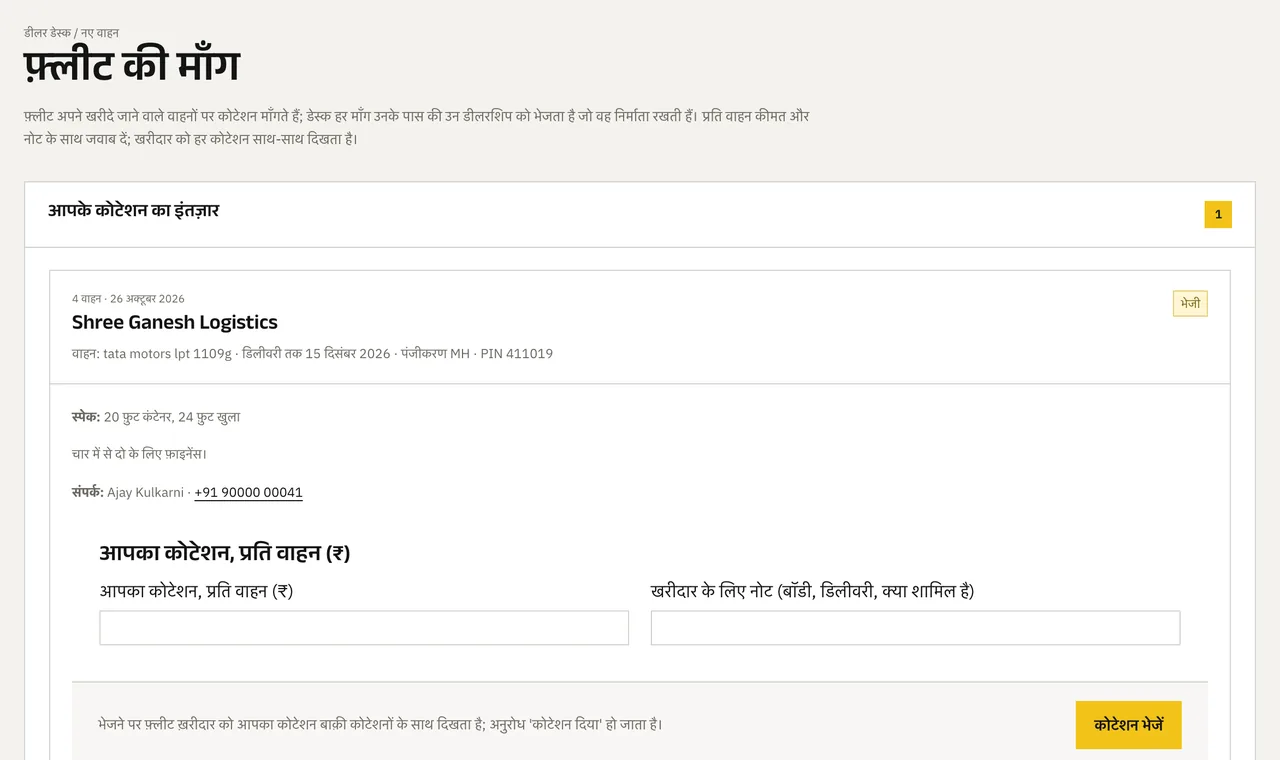This screenshot has height=760, width=1280.
Task: Click the finance note चार में से दो
Action: (x=139, y=454)
